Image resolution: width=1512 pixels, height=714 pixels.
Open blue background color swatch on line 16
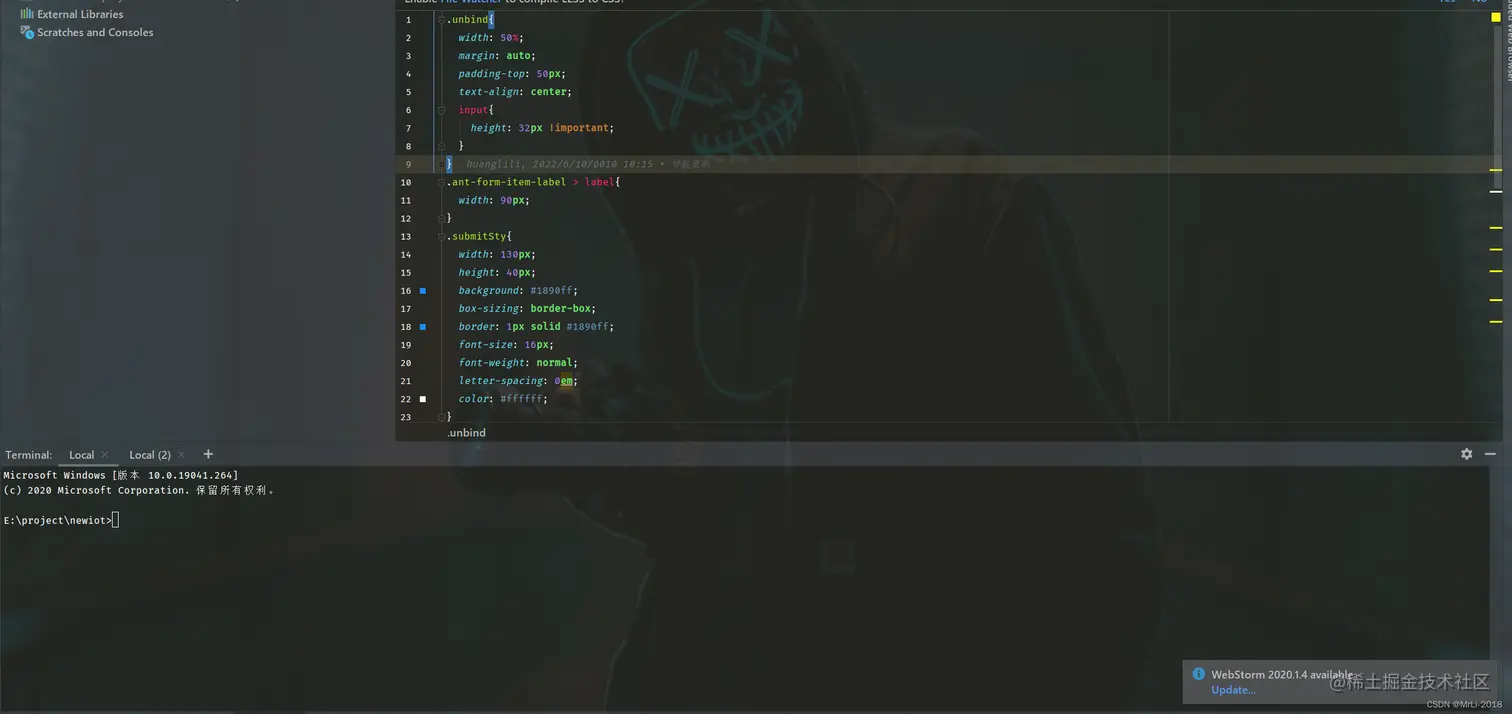point(423,290)
